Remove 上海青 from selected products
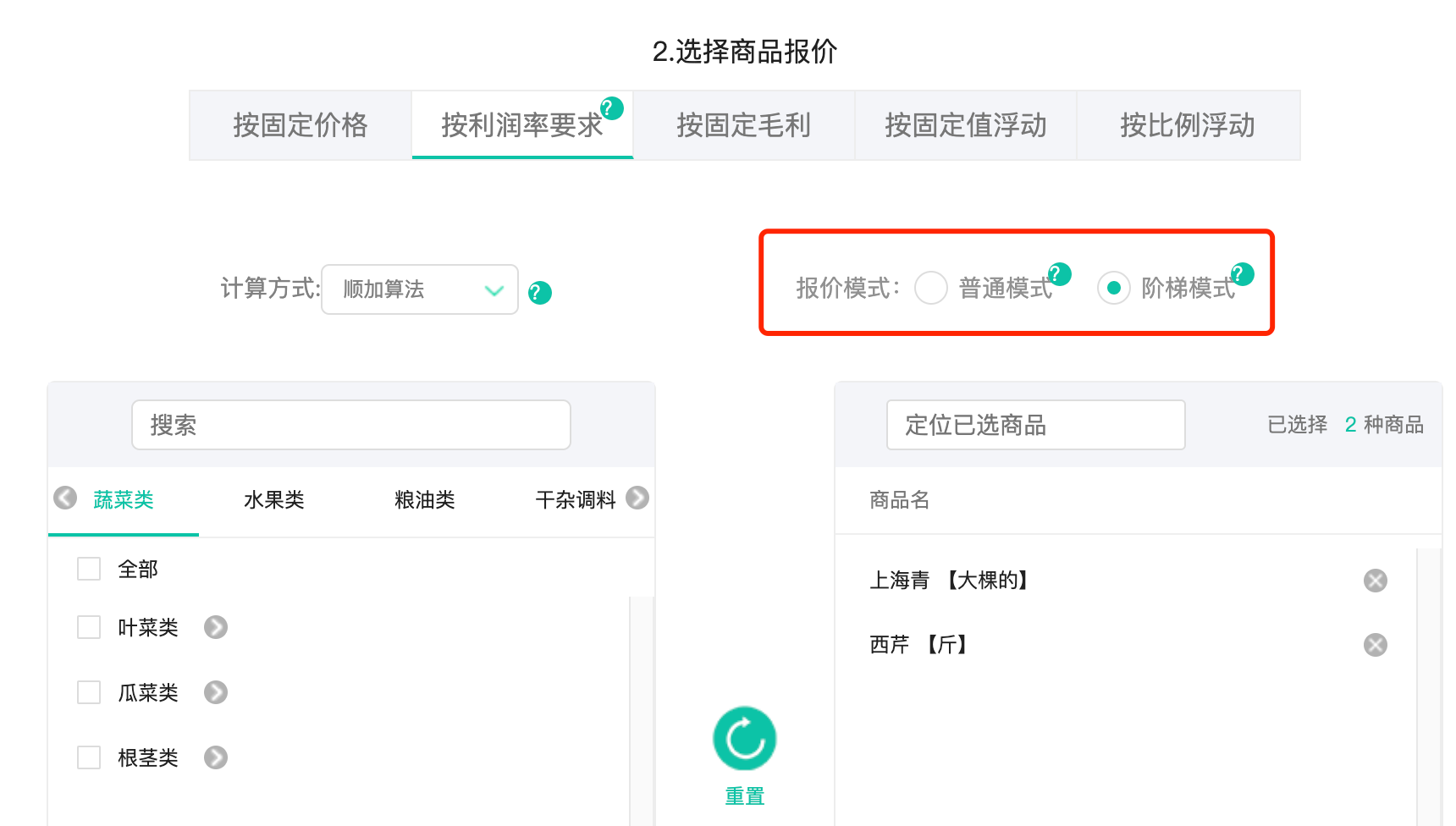 (1375, 581)
